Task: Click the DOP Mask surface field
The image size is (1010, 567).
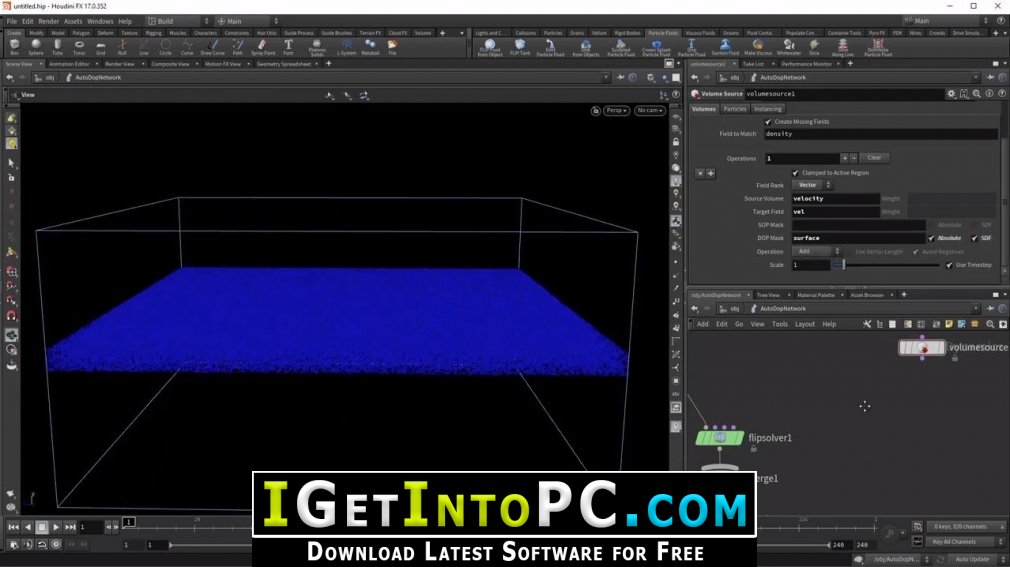Action: tap(858, 238)
